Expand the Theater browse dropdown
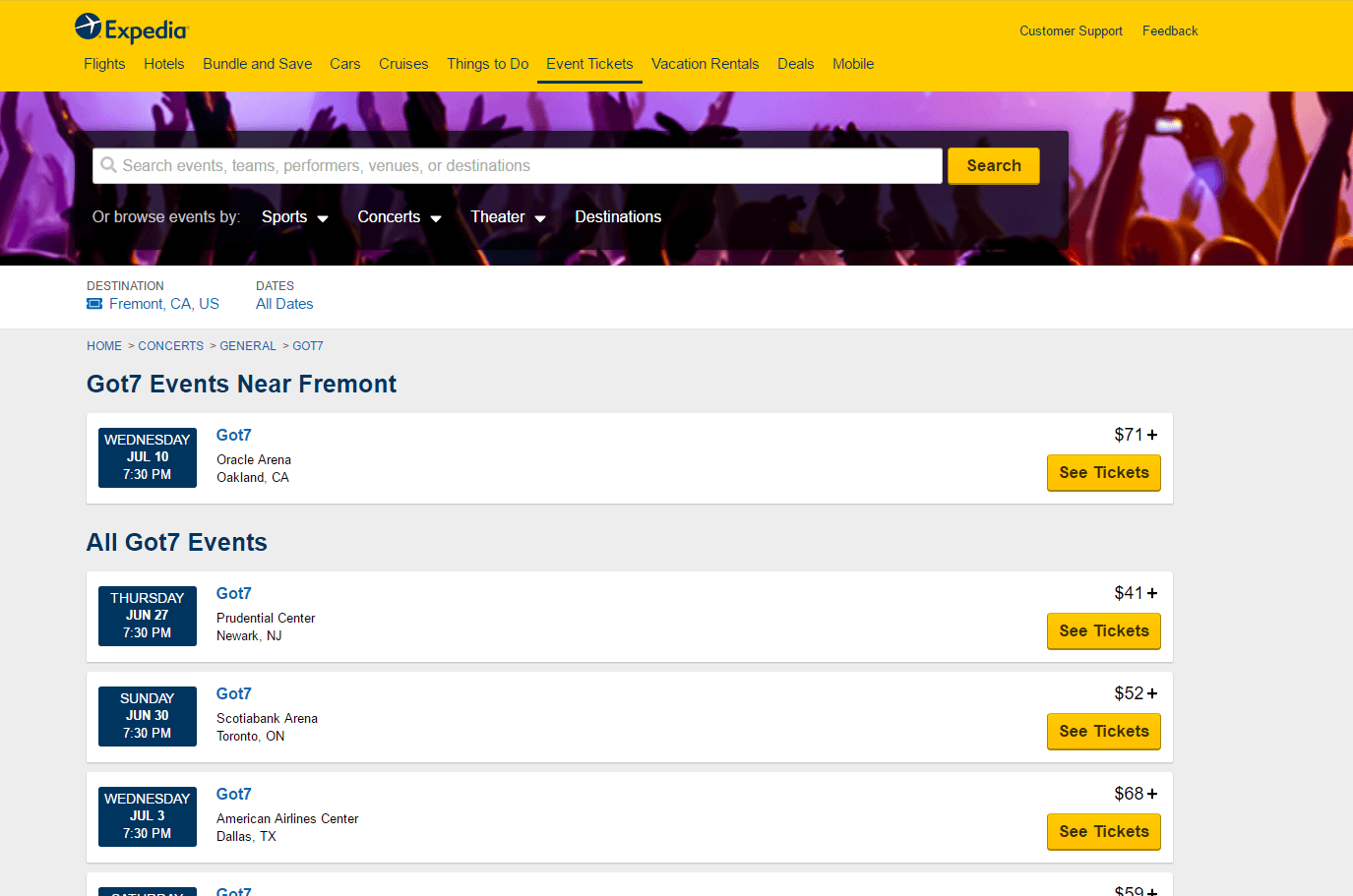 coord(508,217)
